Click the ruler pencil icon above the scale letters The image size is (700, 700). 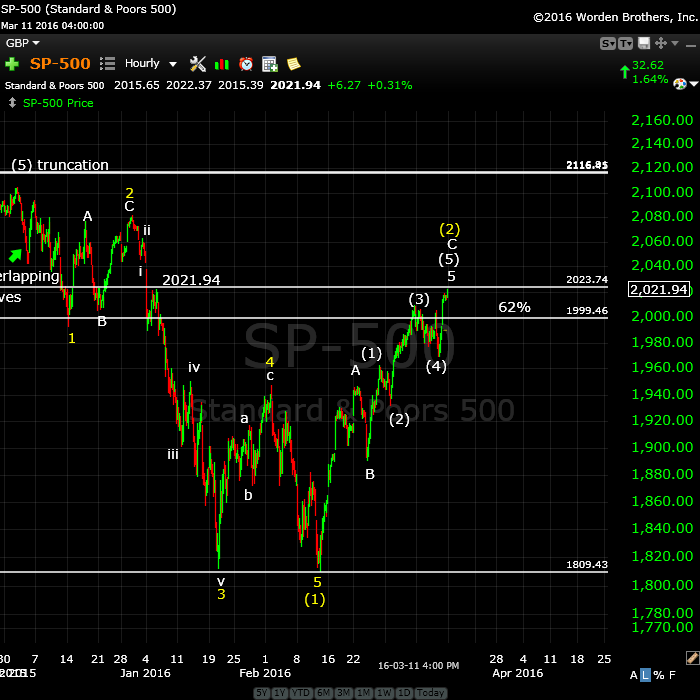tap(693, 658)
